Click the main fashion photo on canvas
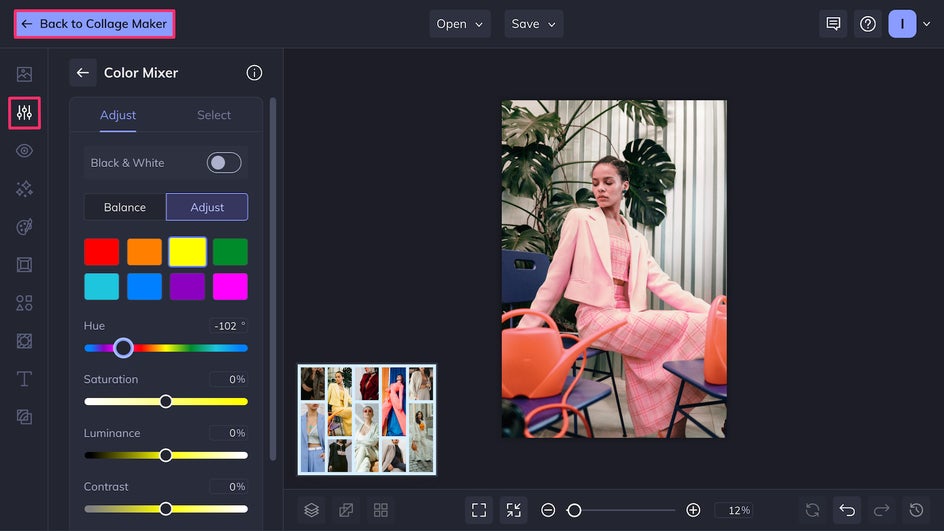Image resolution: width=944 pixels, height=531 pixels. (x=614, y=269)
